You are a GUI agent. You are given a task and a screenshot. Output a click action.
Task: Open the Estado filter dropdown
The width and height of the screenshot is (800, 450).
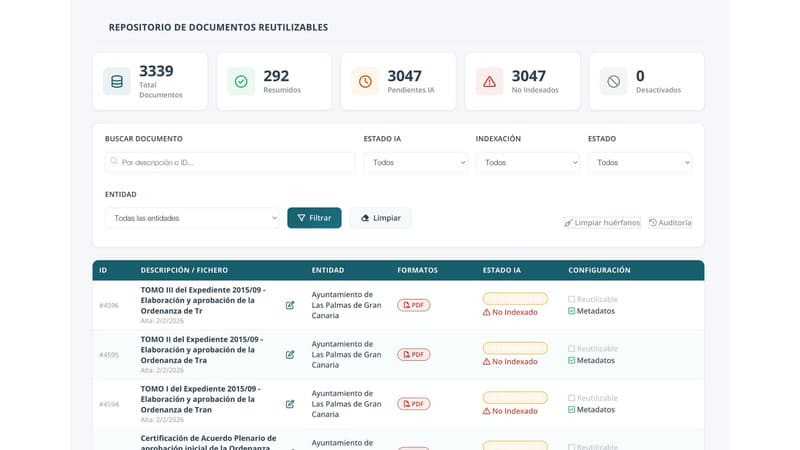(x=640, y=162)
